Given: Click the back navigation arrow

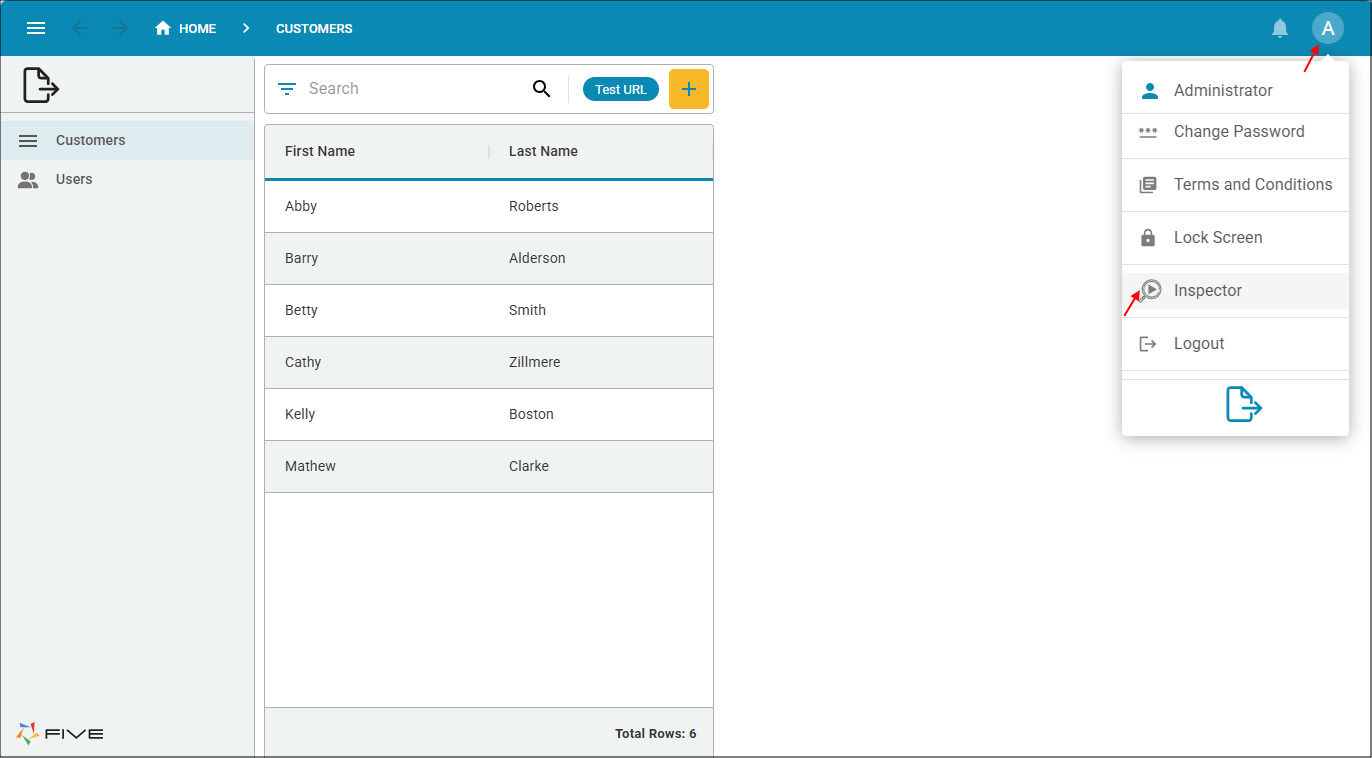Looking at the screenshot, I should pyautogui.click(x=80, y=28).
